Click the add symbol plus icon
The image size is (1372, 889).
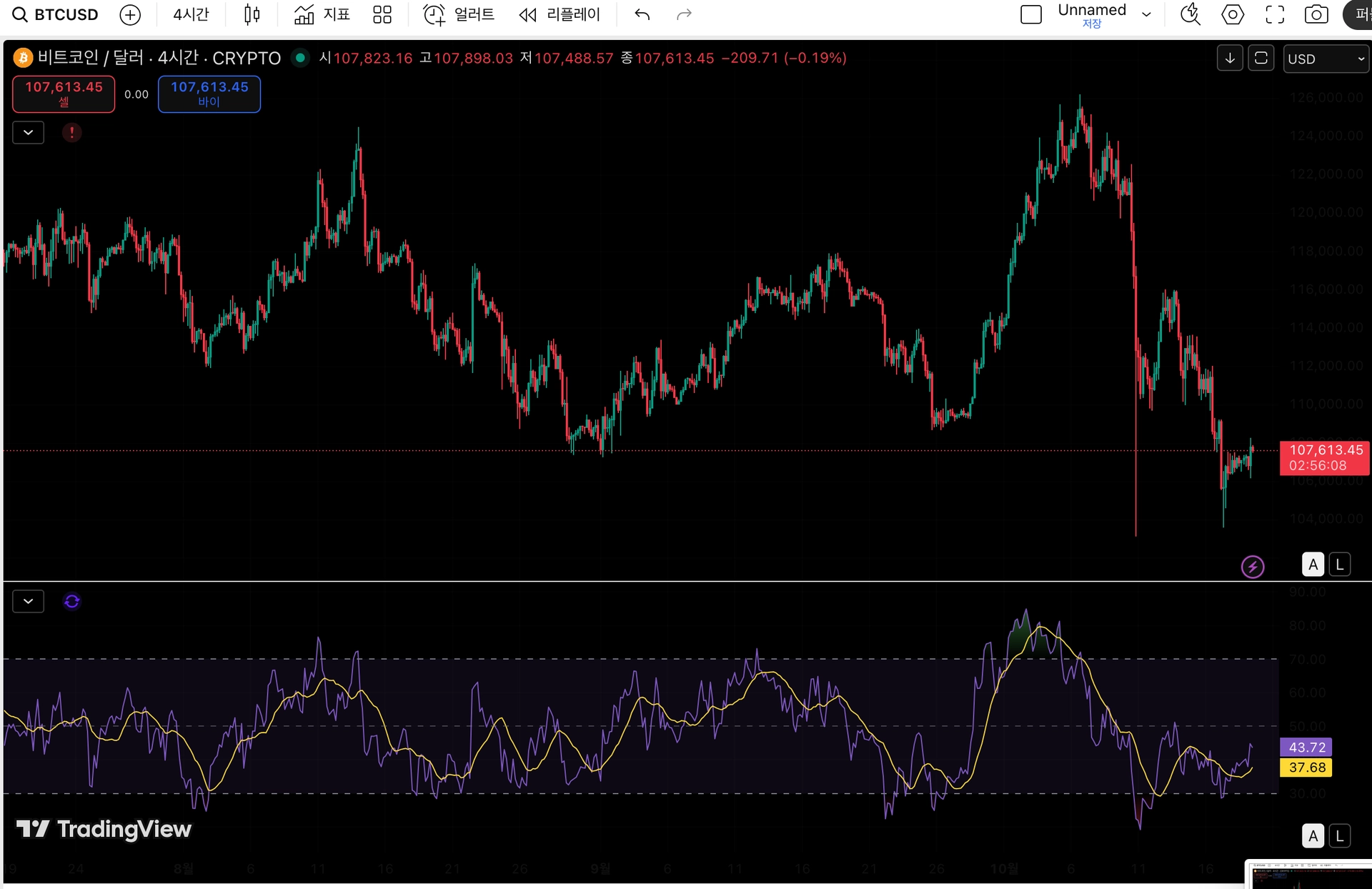[130, 14]
